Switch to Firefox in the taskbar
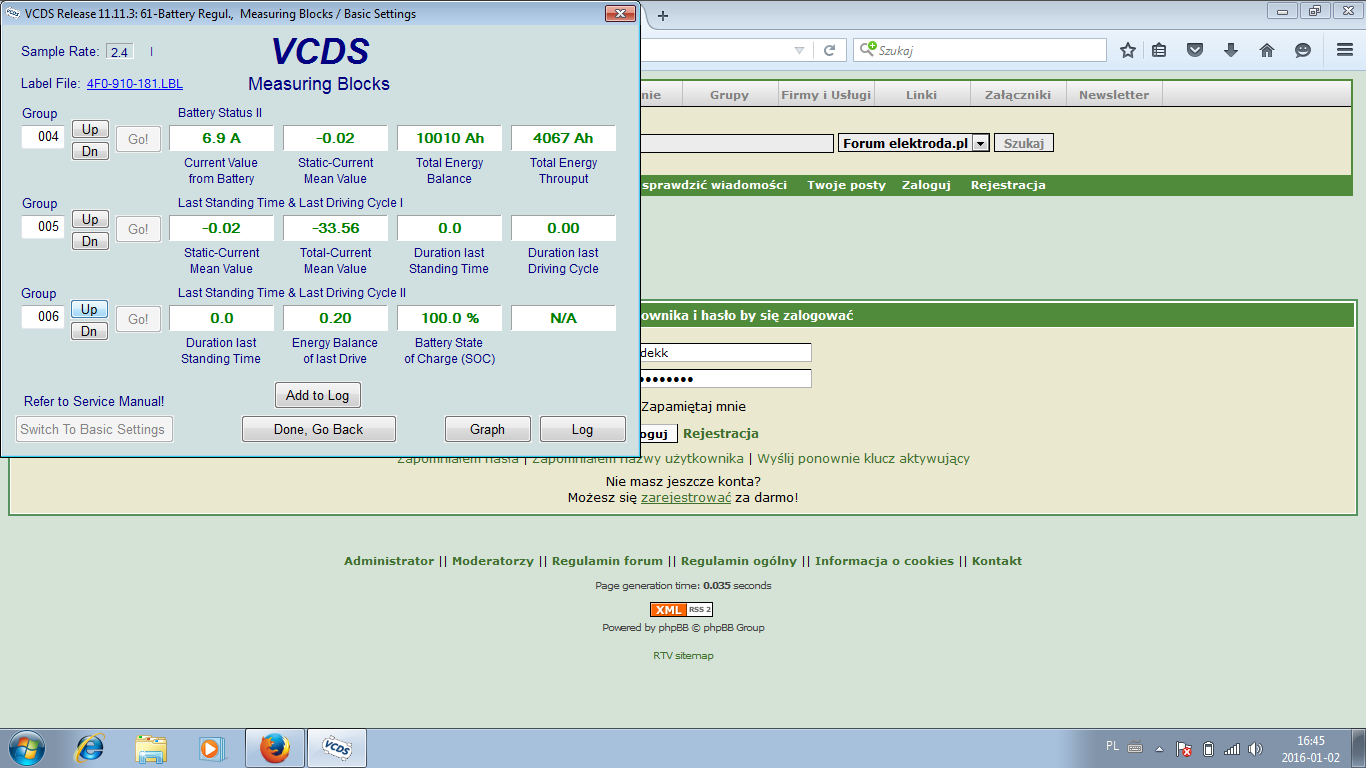This screenshot has width=1366, height=768. point(274,748)
